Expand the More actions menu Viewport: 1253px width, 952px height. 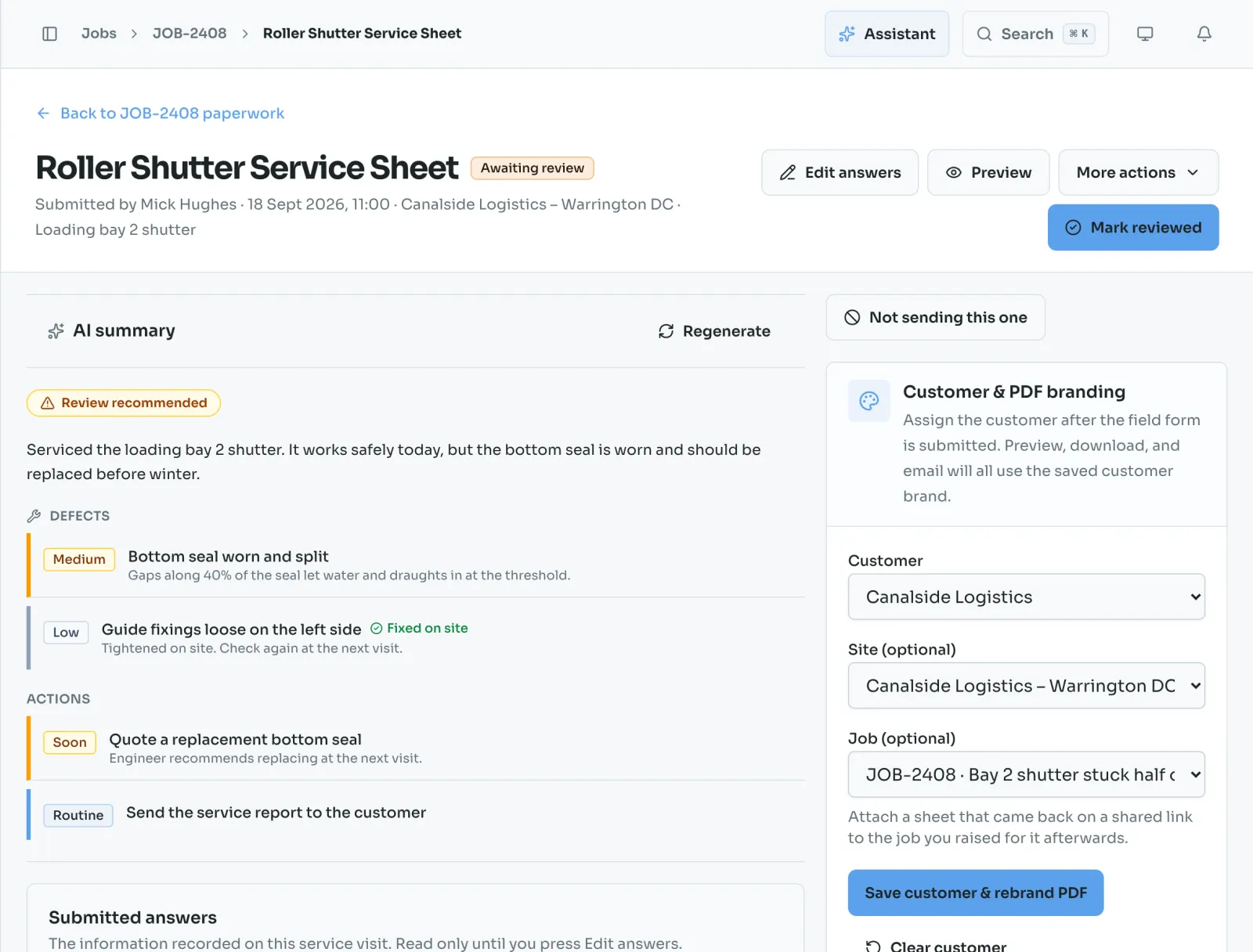coord(1139,172)
